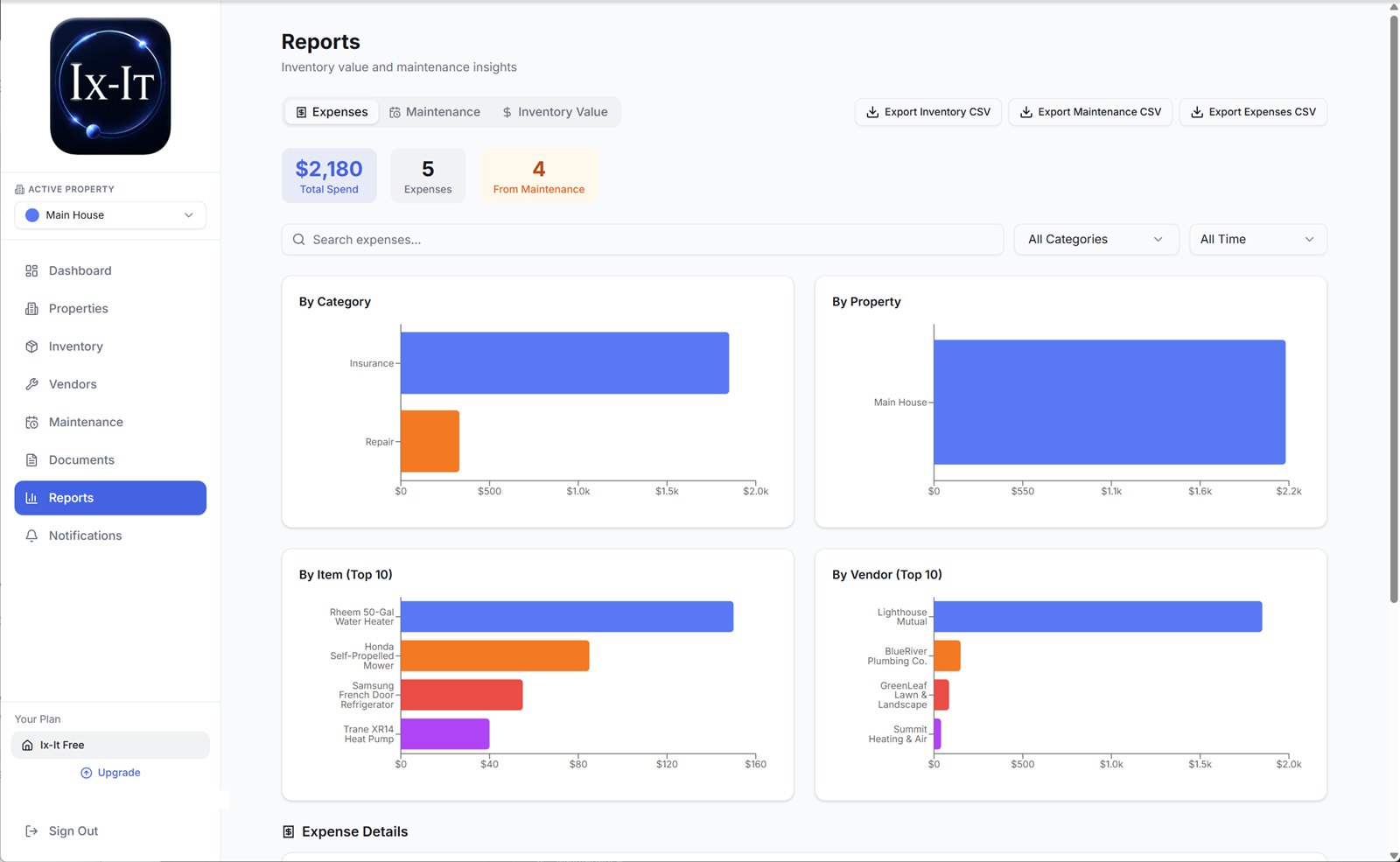1400x862 pixels.
Task: Click the Summit Heating & Air bar
Action: pos(937,734)
